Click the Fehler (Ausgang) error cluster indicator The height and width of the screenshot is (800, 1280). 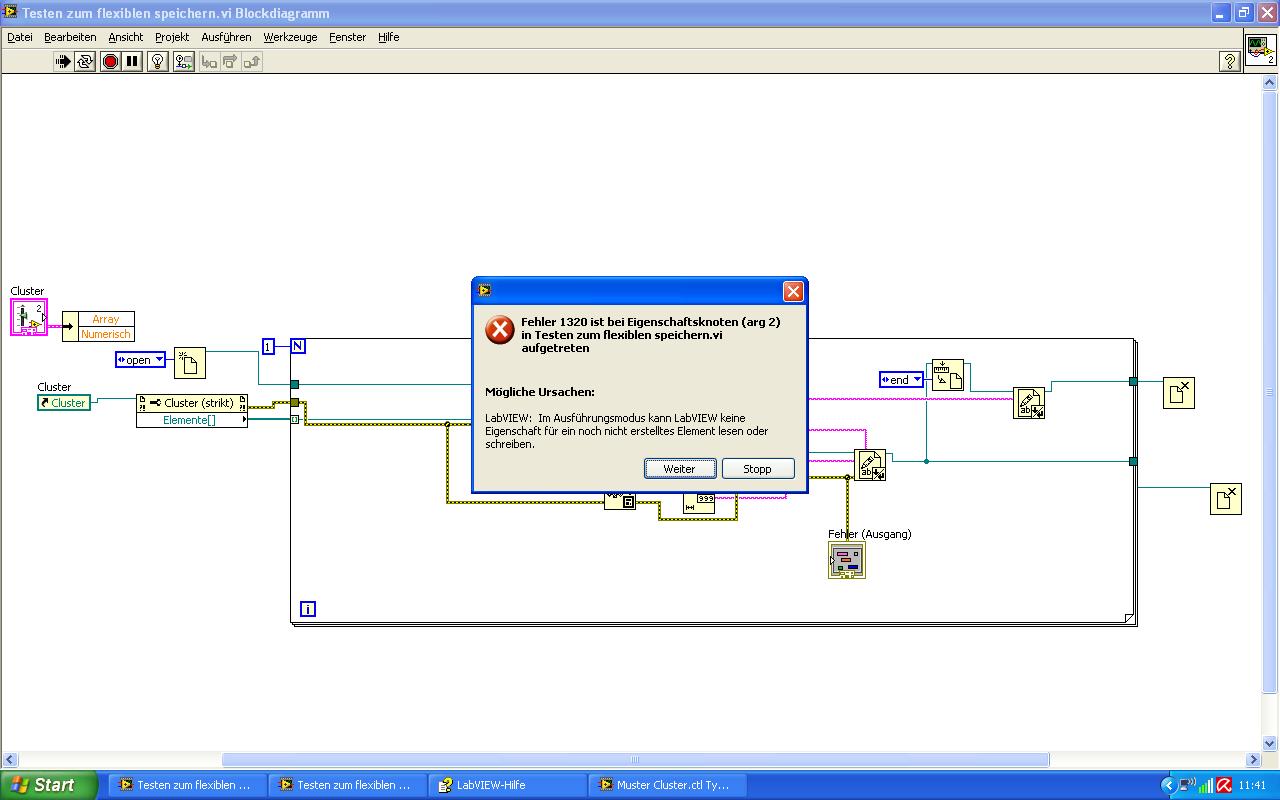pos(846,560)
